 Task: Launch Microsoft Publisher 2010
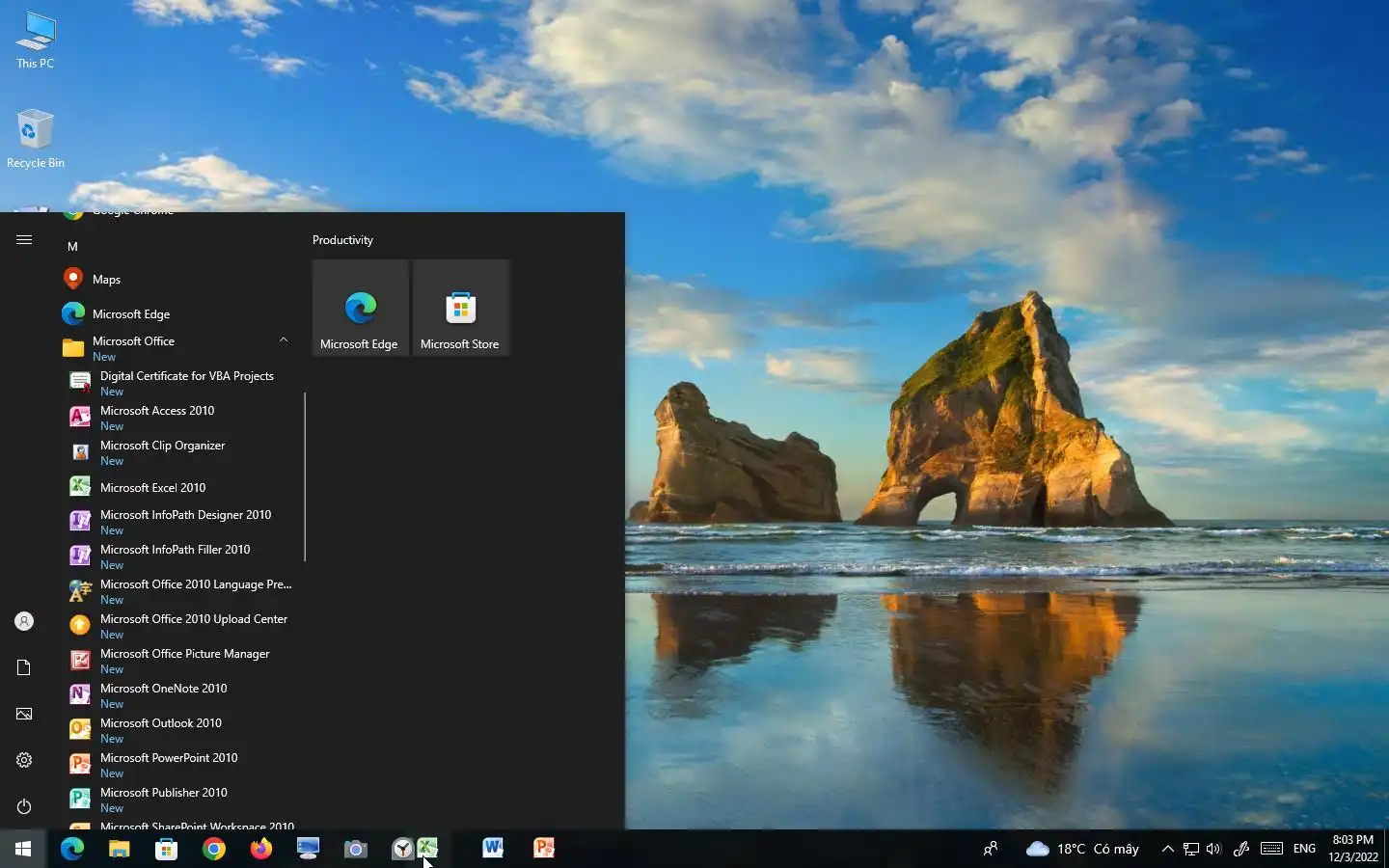(x=177, y=800)
